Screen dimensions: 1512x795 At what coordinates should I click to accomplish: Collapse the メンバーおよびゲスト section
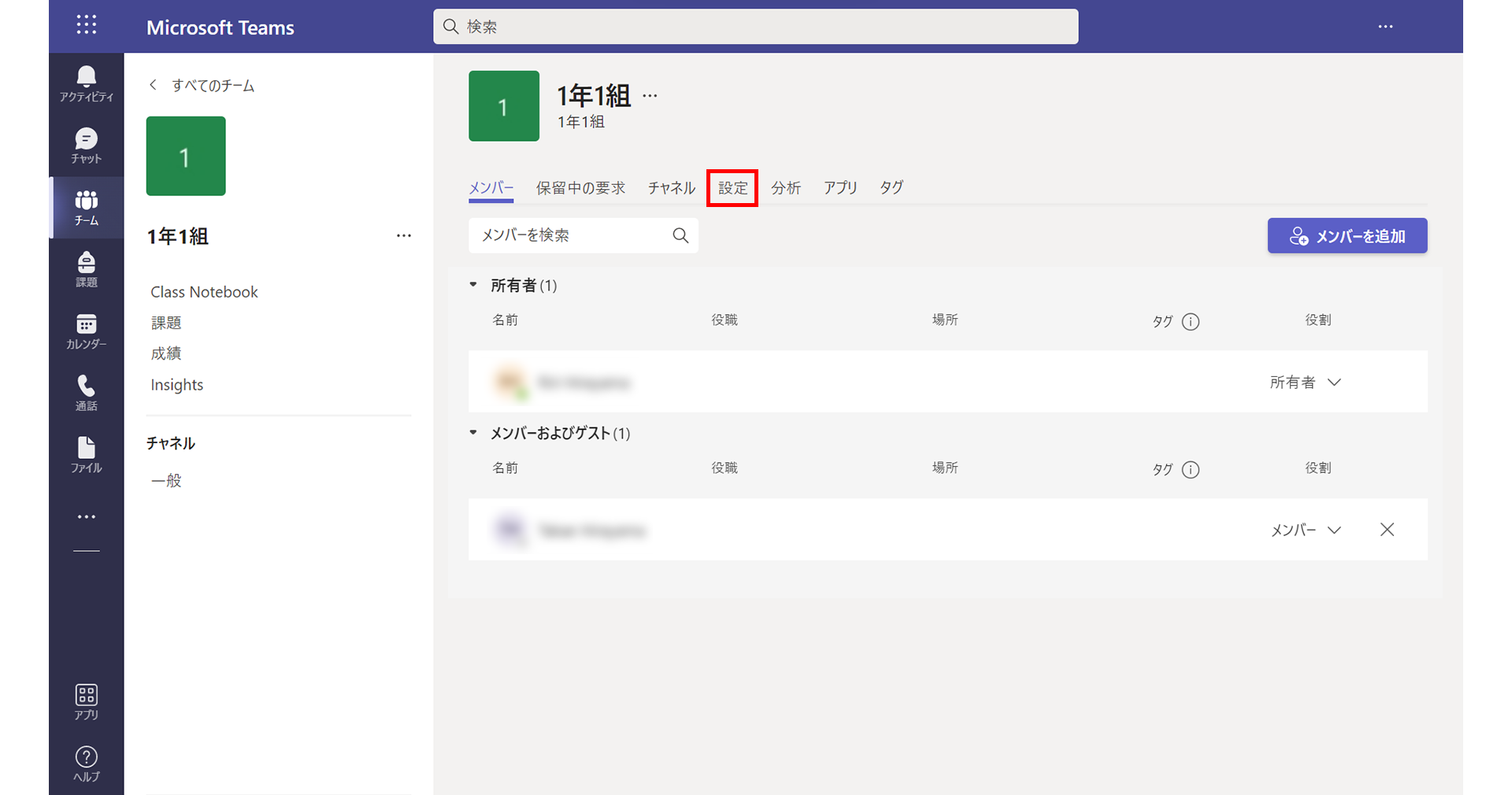tap(473, 433)
